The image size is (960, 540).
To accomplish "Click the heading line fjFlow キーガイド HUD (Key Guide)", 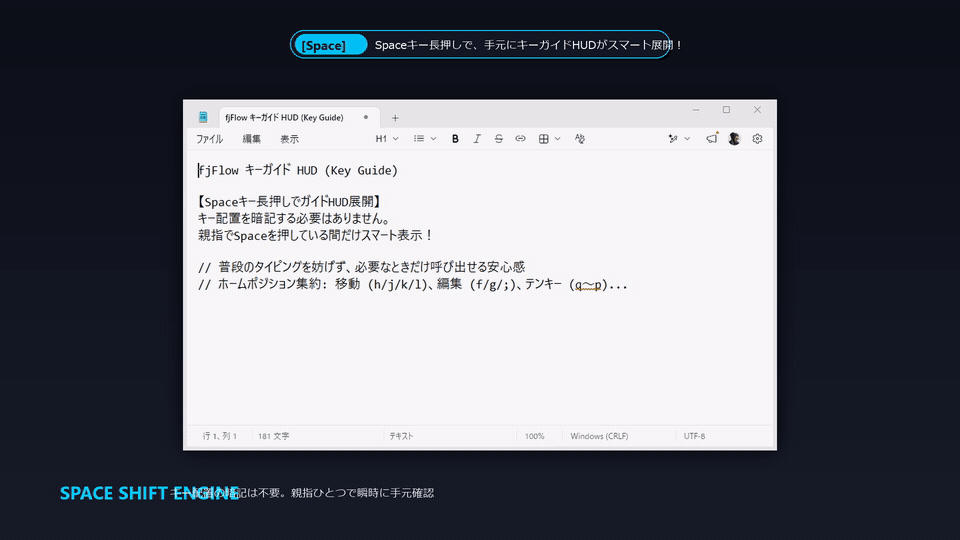I will pos(298,170).
